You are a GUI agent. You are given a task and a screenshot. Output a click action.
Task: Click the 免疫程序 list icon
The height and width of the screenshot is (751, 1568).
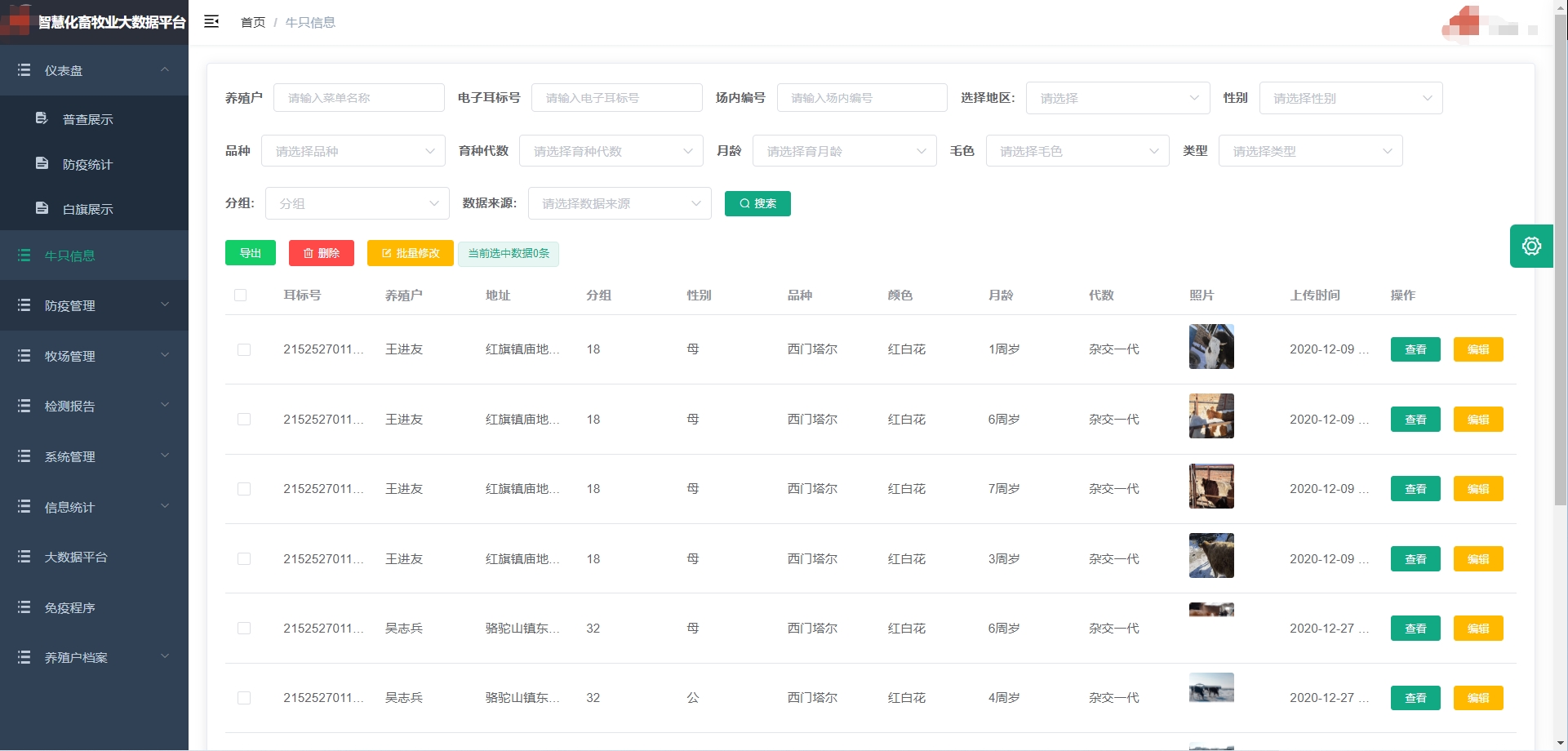pos(24,607)
